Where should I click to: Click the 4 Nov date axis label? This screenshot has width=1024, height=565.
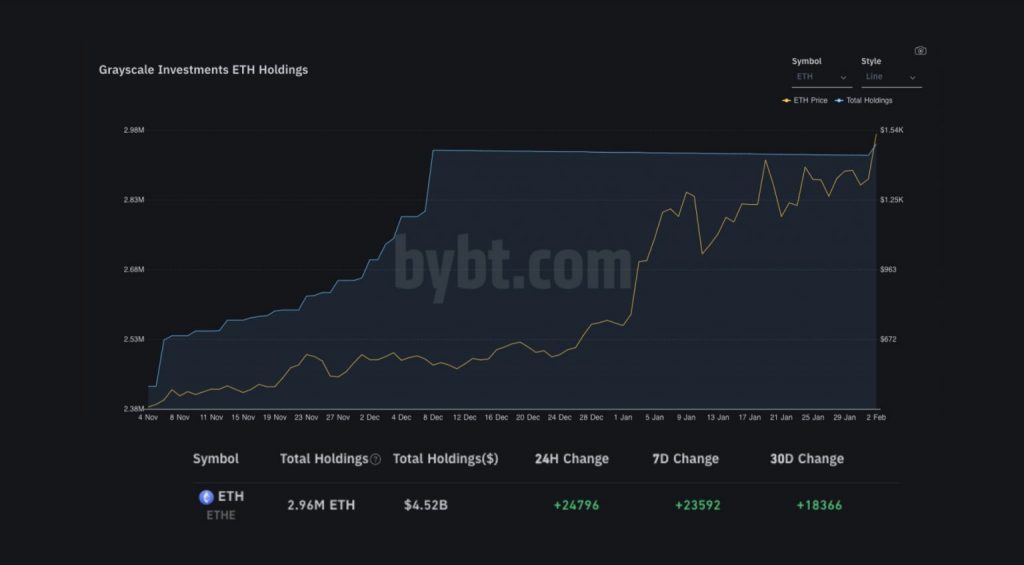[x=148, y=417]
